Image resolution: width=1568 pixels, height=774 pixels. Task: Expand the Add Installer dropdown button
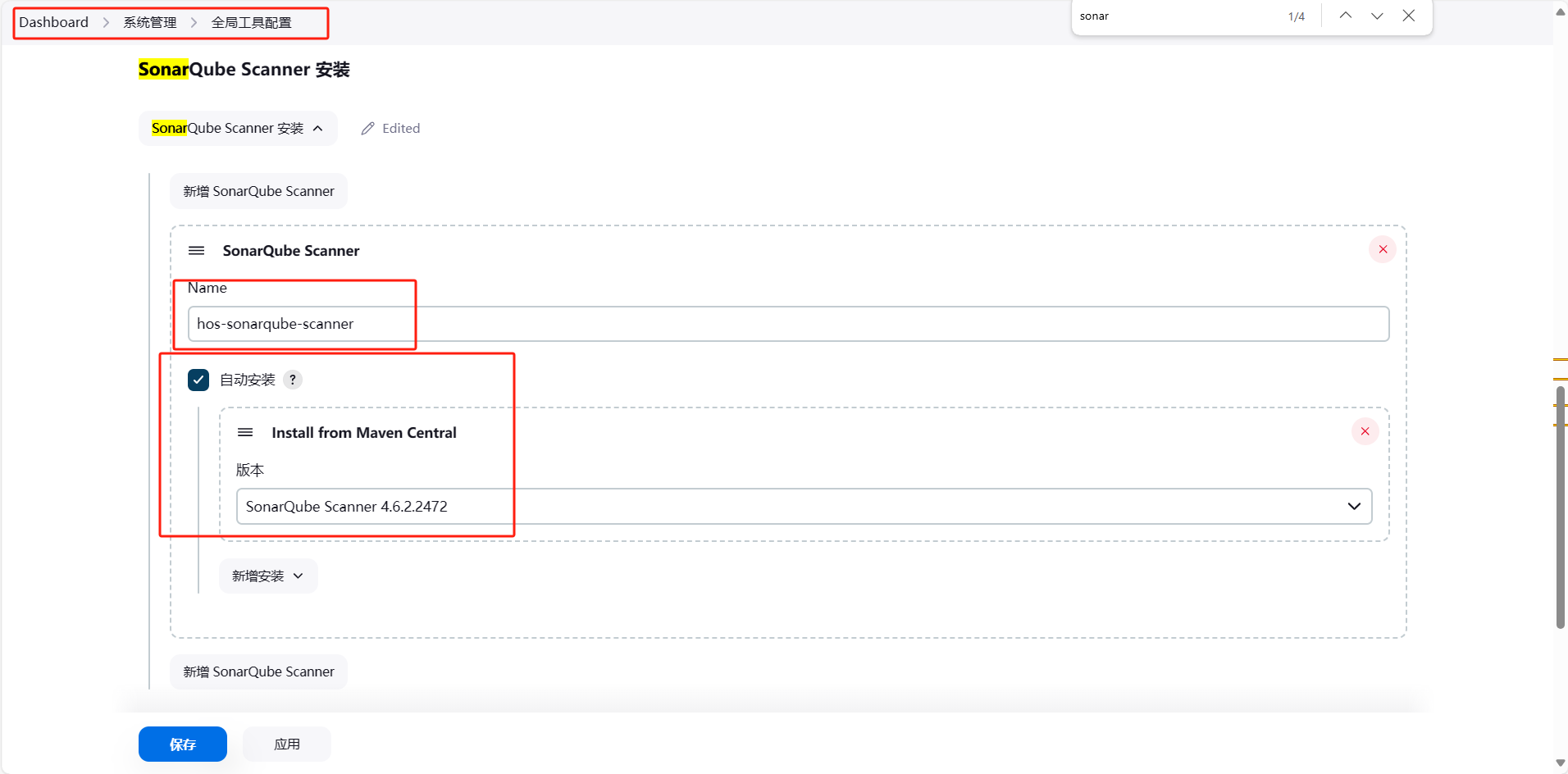(x=268, y=576)
